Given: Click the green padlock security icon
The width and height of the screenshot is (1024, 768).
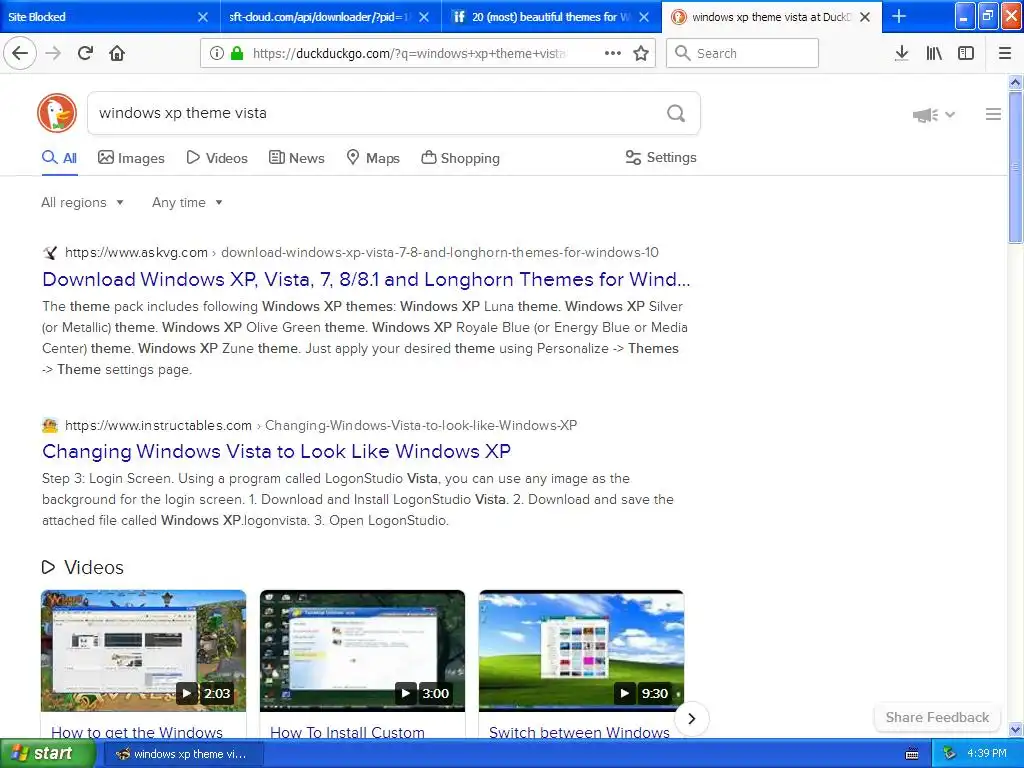Looking at the screenshot, I should [x=237, y=53].
